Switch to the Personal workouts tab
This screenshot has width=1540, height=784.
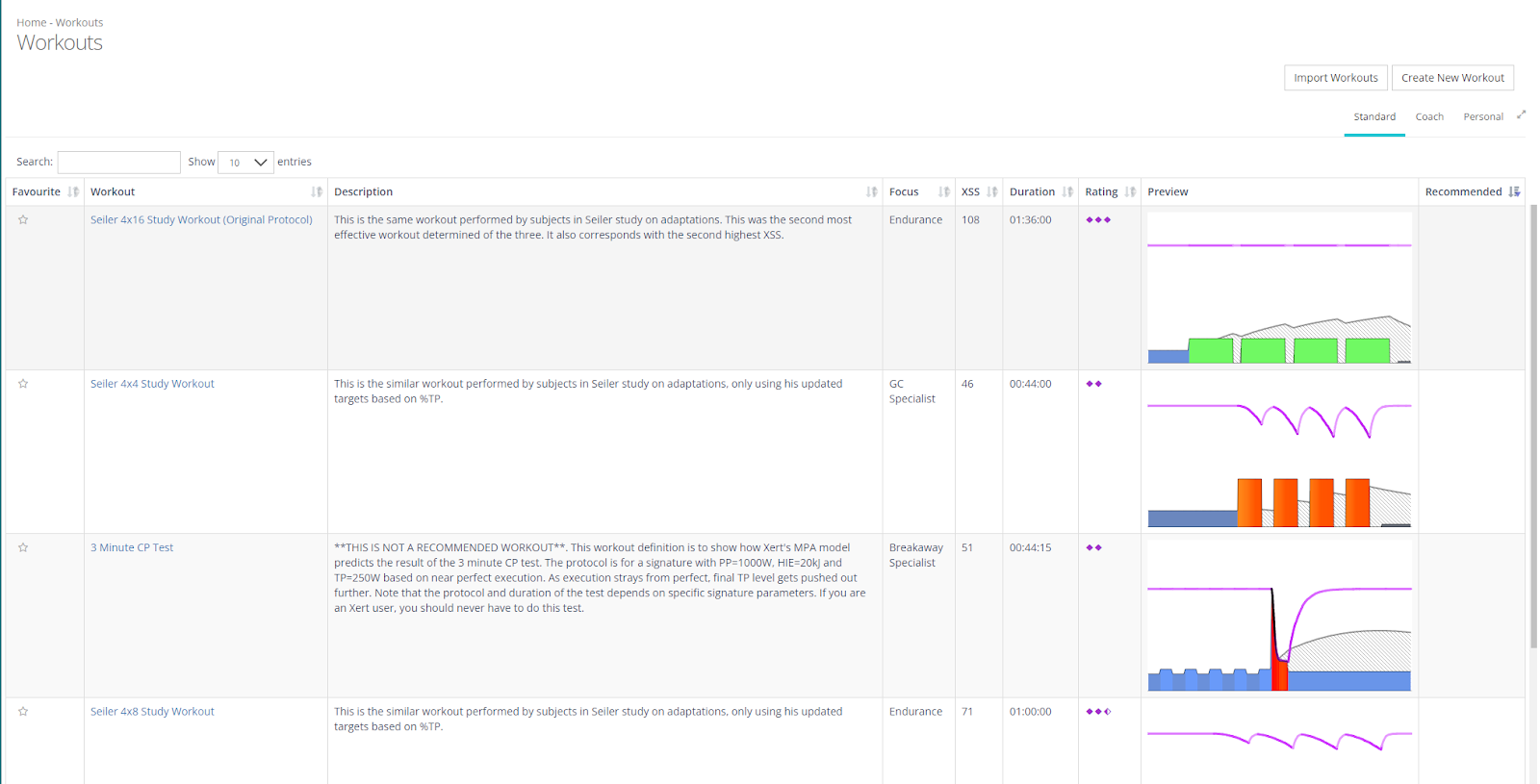[x=1483, y=117]
